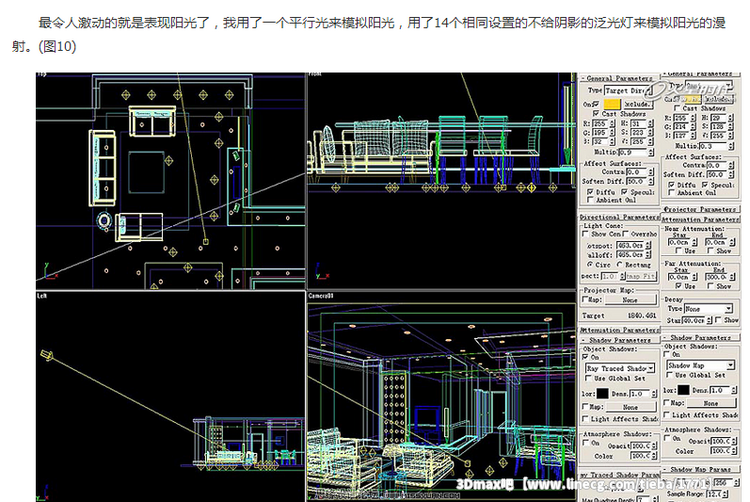Expand the Projector Parameters rollout
Viewport: 750px width, 502px height.
pyautogui.click(x=700, y=209)
